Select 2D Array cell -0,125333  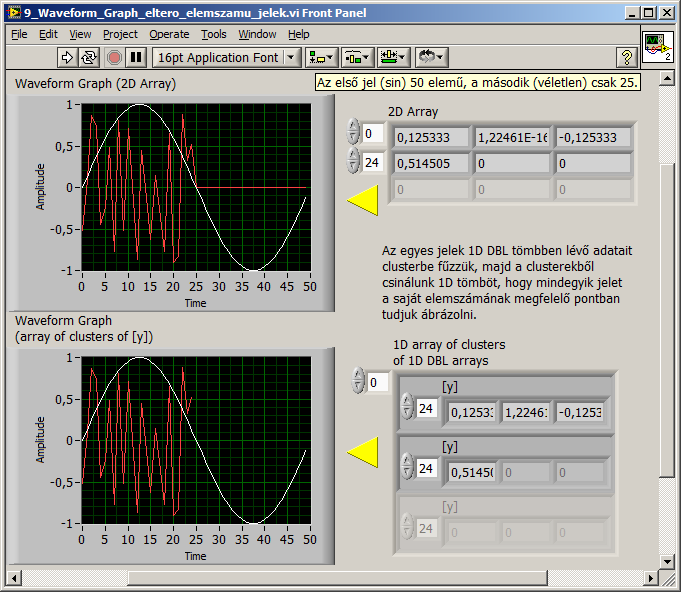(x=593, y=138)
